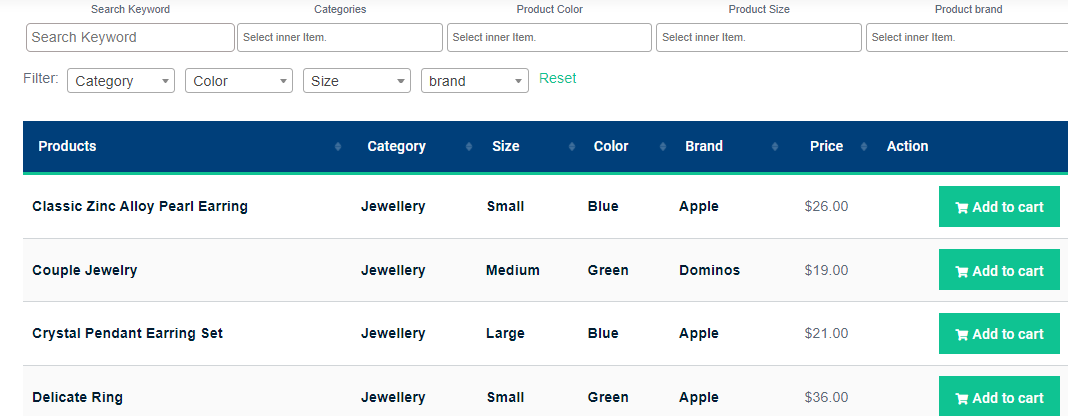The image size is (1068, 416).
Task: Click the sort arrows beside Color header
Action: point(663,146)
